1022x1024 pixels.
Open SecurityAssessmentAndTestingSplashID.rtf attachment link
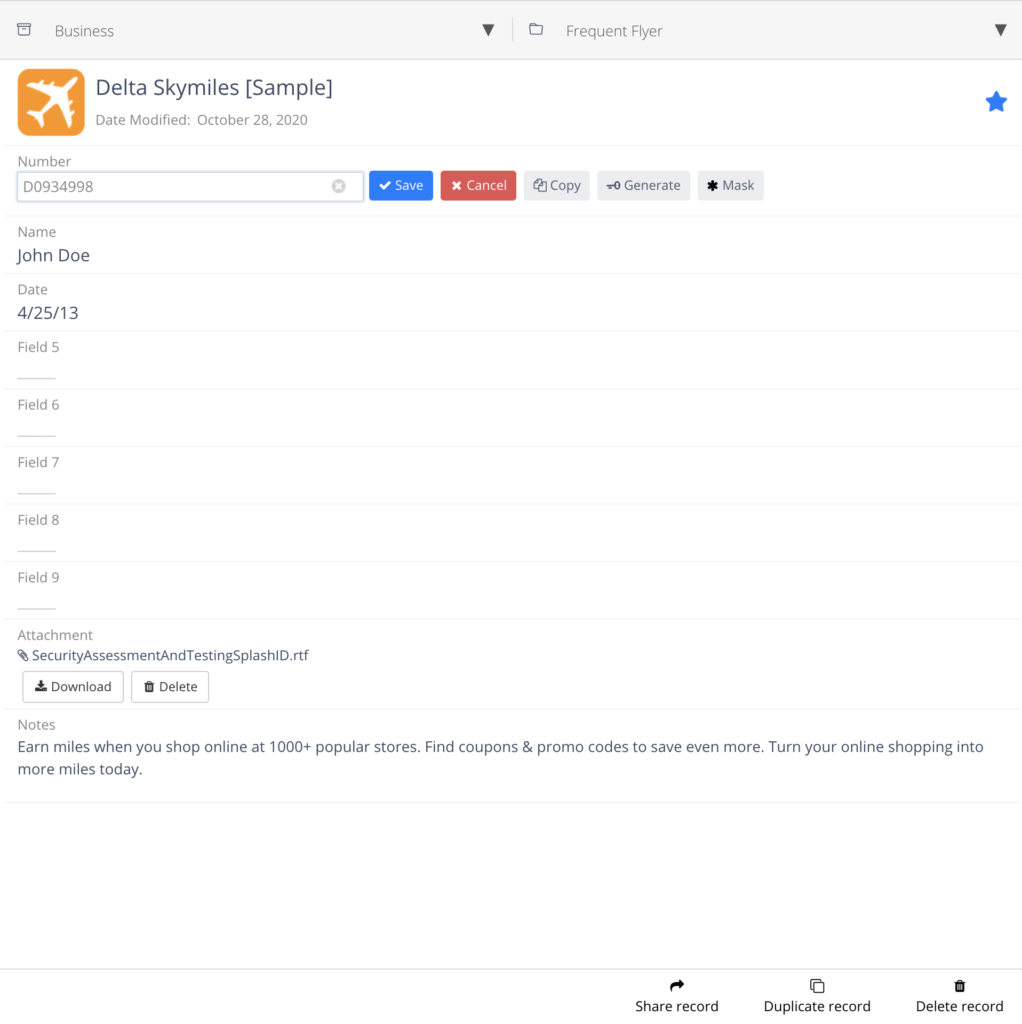coord(169,656)
